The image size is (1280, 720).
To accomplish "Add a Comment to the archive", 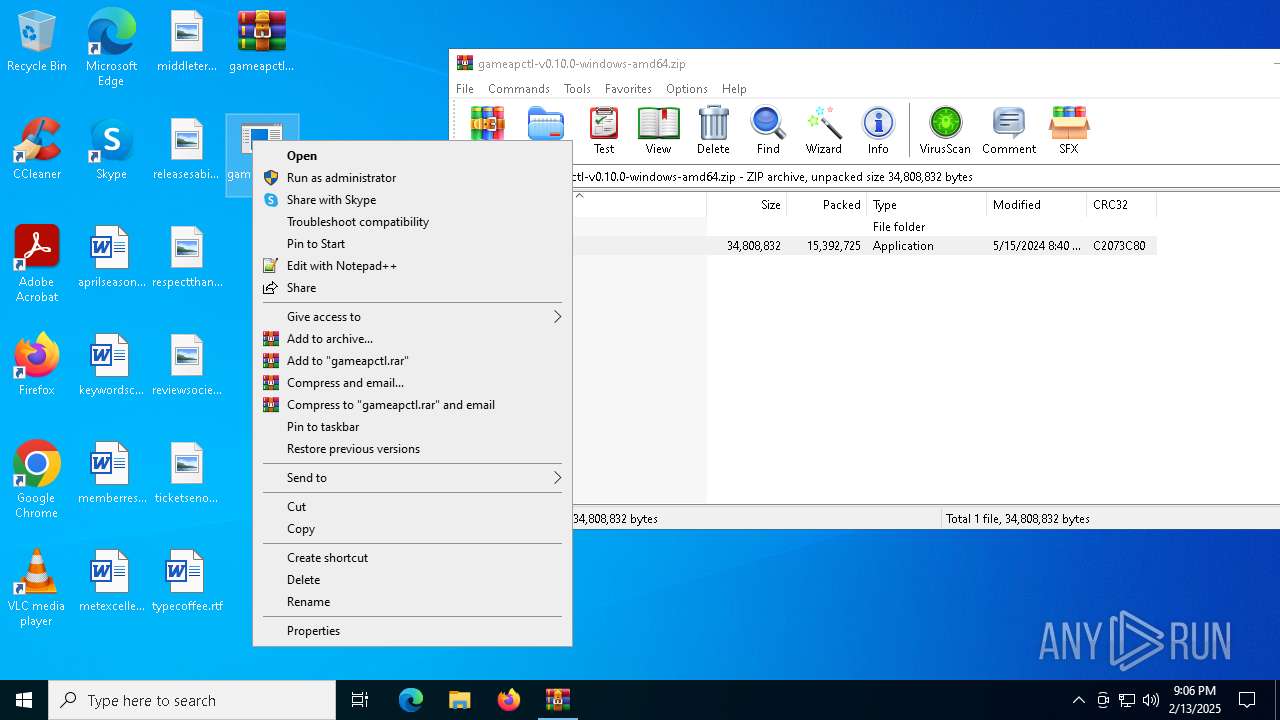I will tap(1008, 130).
